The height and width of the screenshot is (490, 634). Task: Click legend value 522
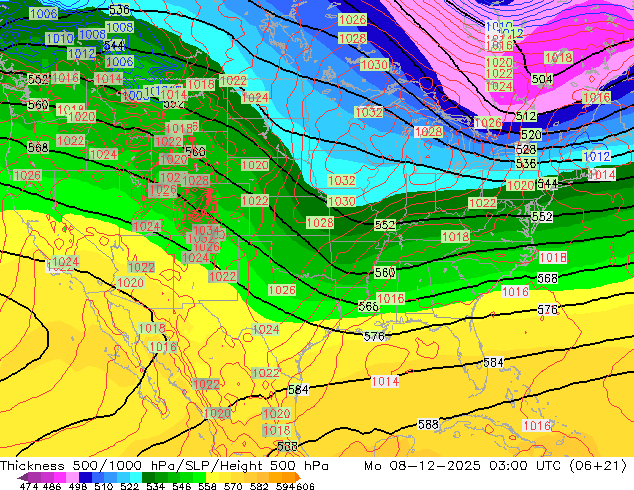tap(129, 486)
